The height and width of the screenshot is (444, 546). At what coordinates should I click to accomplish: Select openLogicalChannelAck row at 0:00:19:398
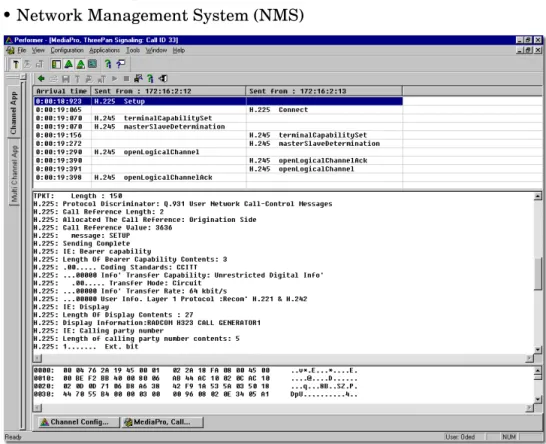[218, 178]
